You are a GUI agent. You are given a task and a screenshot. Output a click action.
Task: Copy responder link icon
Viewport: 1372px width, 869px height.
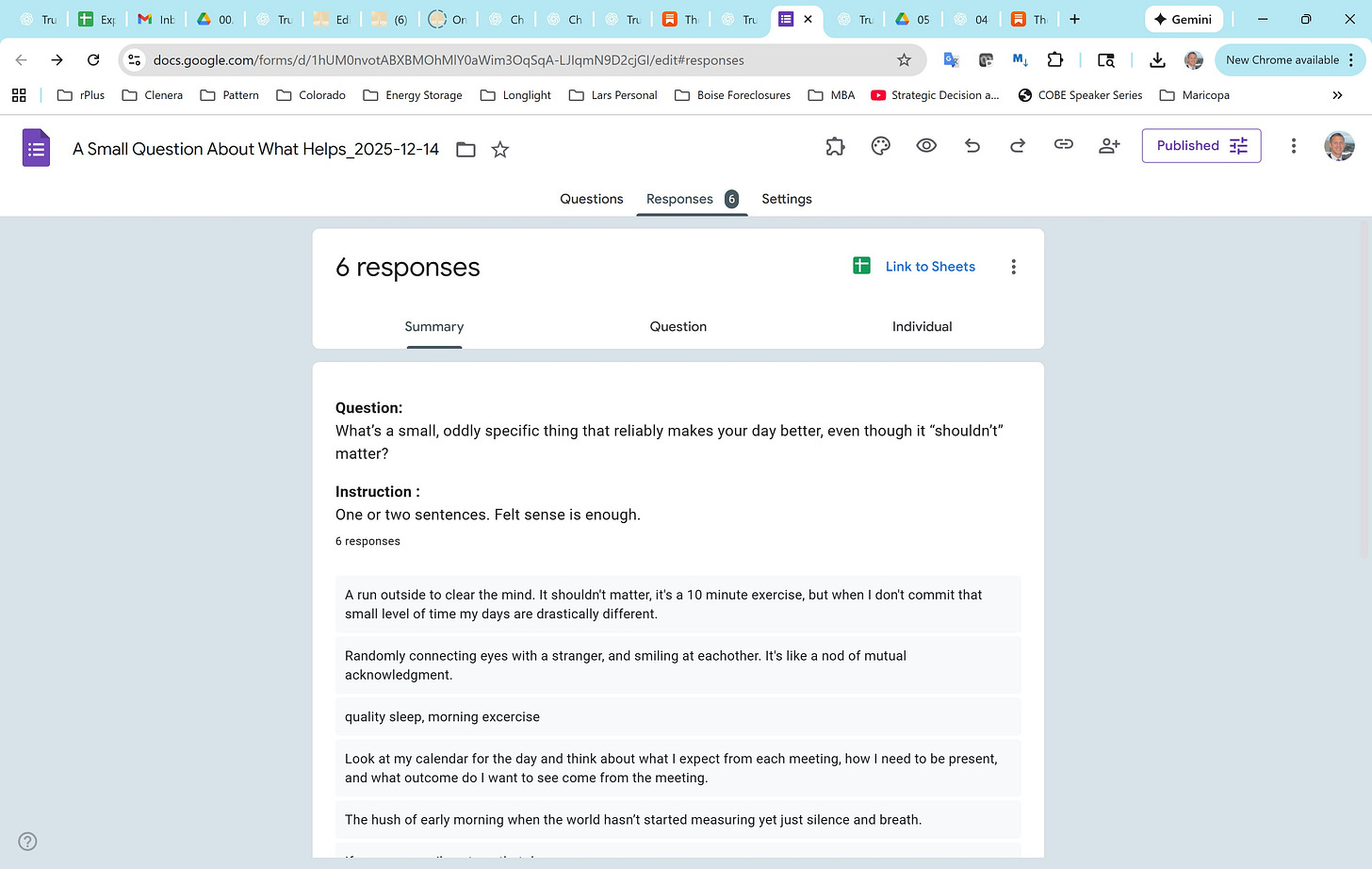(1064, 145)
